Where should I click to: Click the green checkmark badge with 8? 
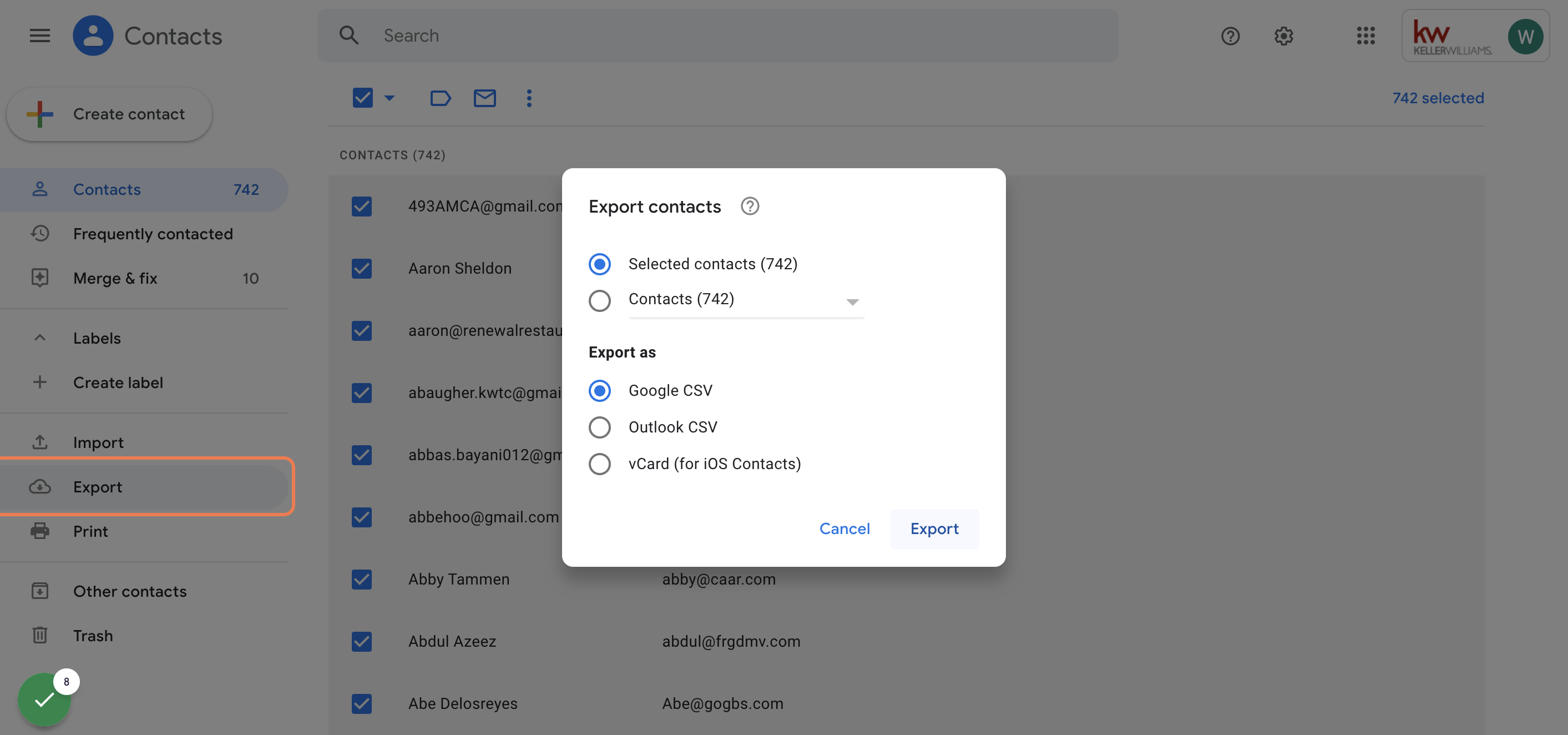click(x=45, y=699)
